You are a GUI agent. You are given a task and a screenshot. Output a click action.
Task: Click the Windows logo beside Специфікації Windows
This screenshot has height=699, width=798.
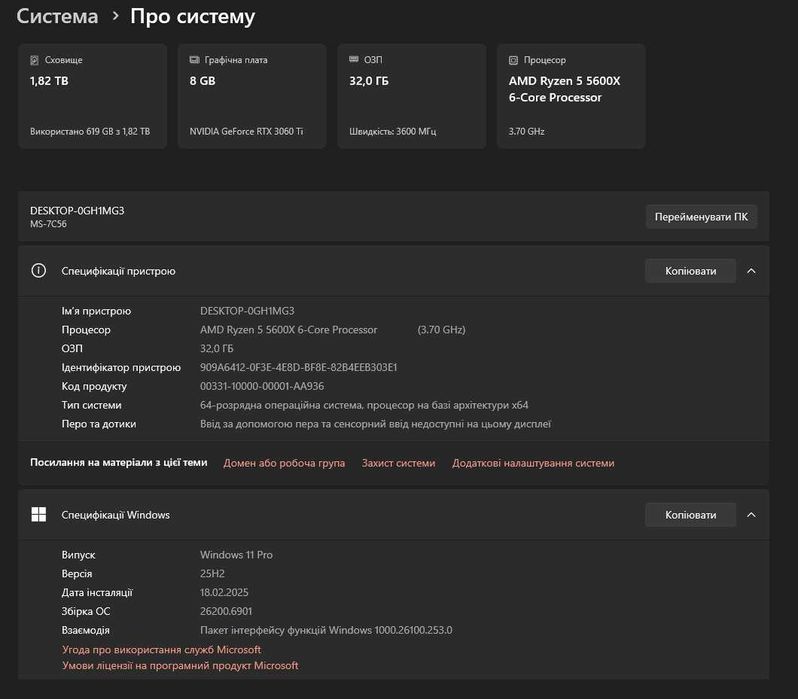point(39,515)
